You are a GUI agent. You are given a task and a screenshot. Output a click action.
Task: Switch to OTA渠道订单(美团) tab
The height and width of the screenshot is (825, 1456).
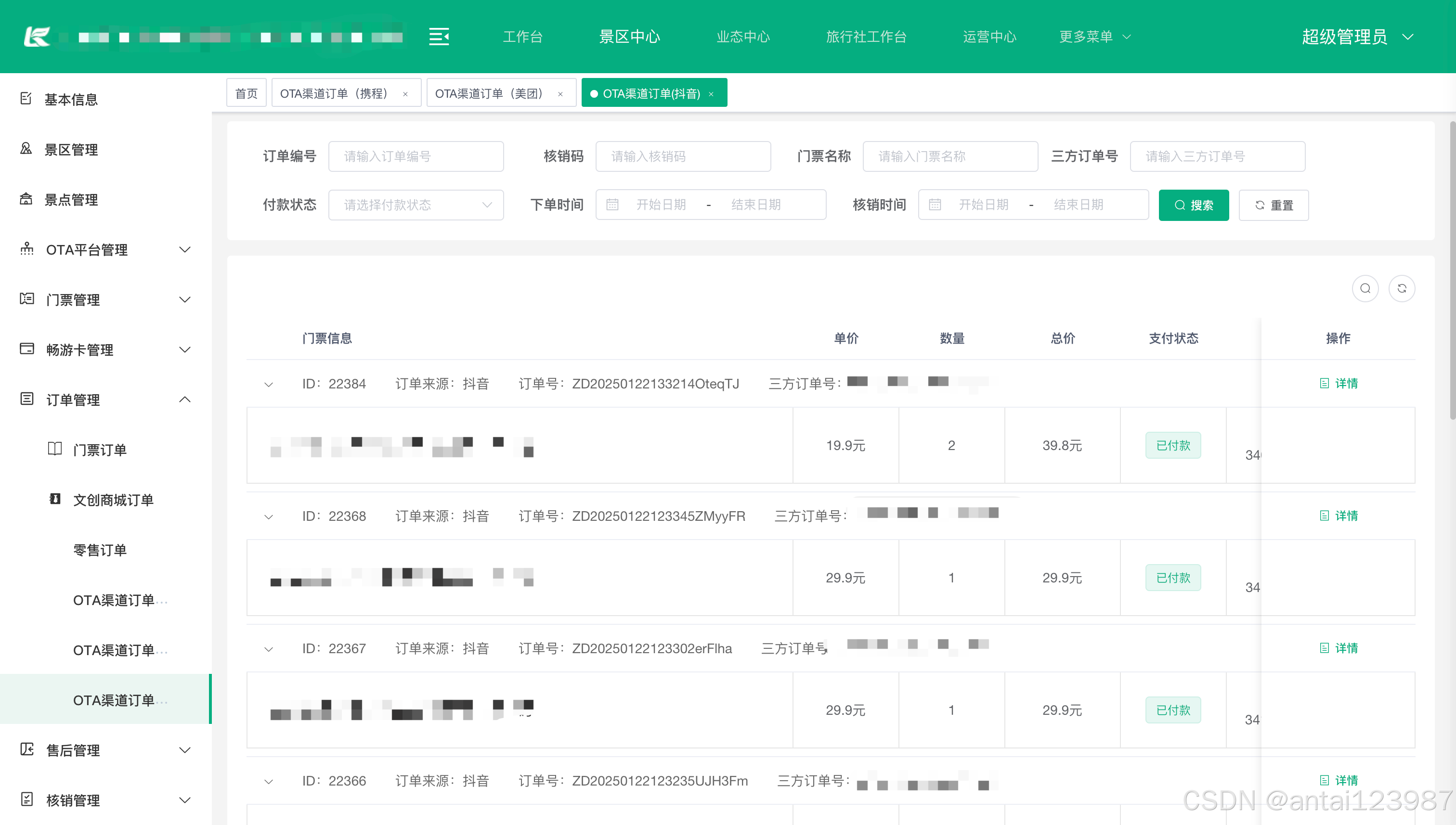click(x=489, y=93)
